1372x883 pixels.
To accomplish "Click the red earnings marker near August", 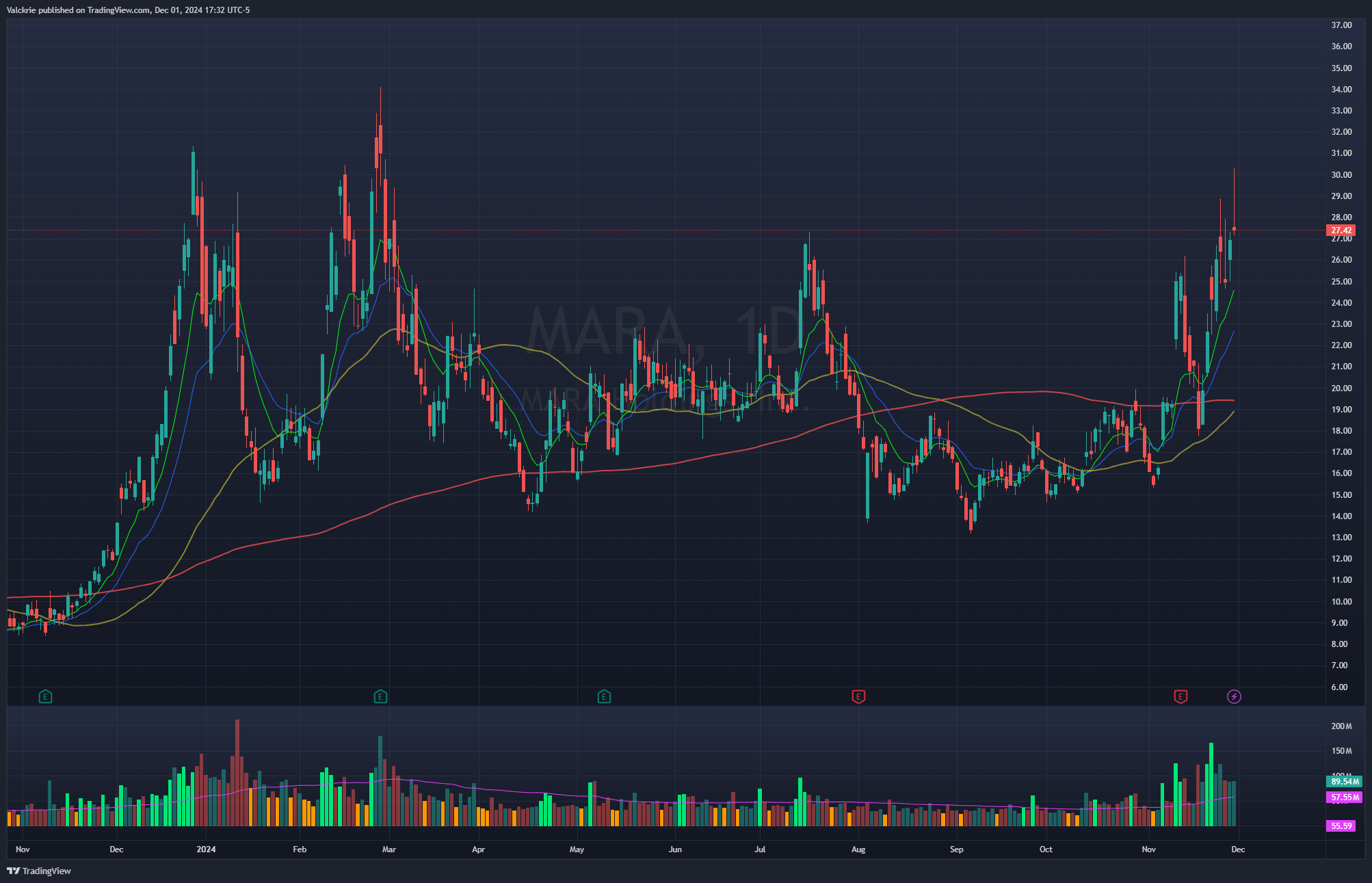I will pyautogui.click(x=858, y=697).
